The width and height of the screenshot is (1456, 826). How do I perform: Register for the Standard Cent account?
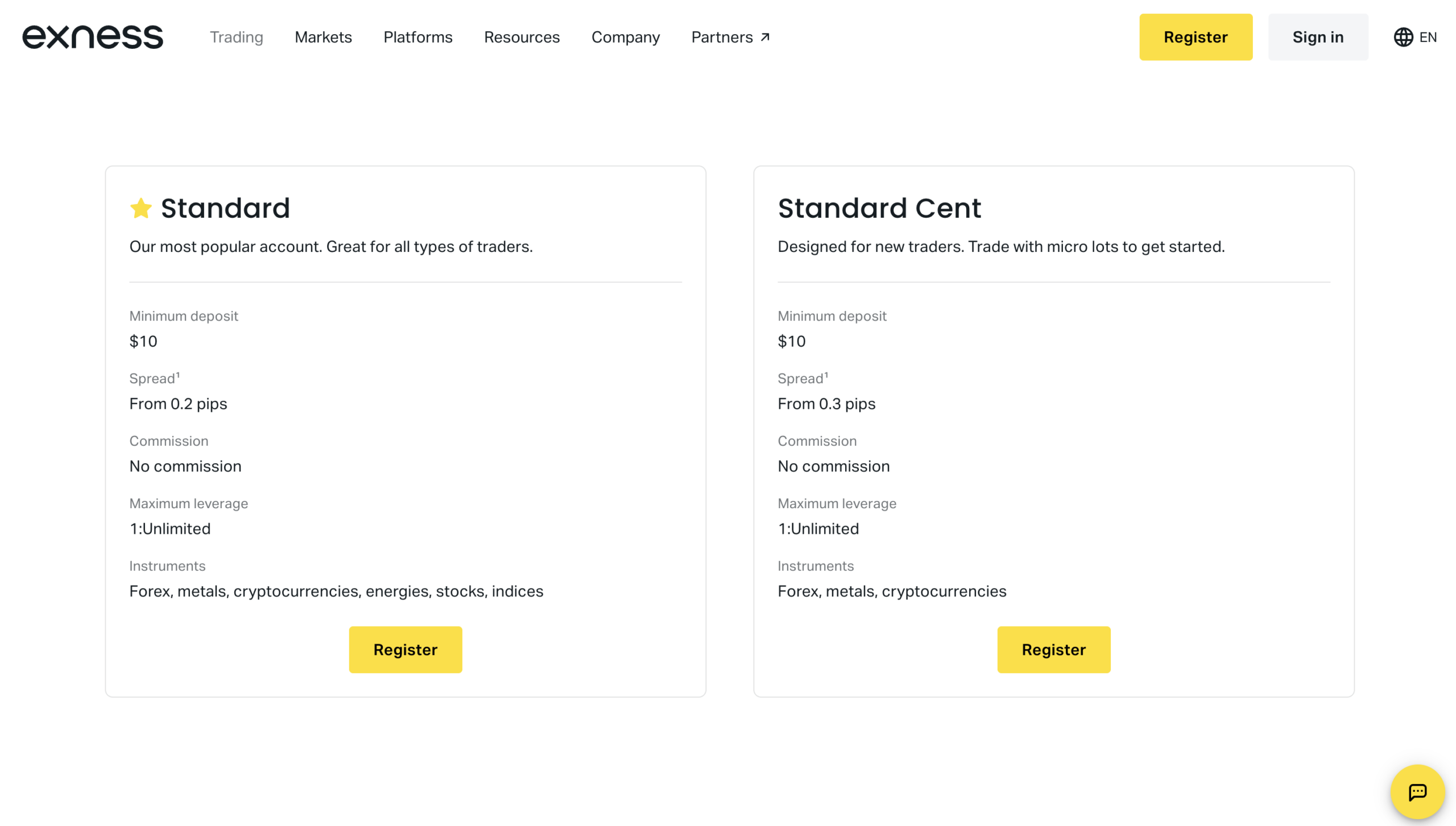tap(1053, 649)
